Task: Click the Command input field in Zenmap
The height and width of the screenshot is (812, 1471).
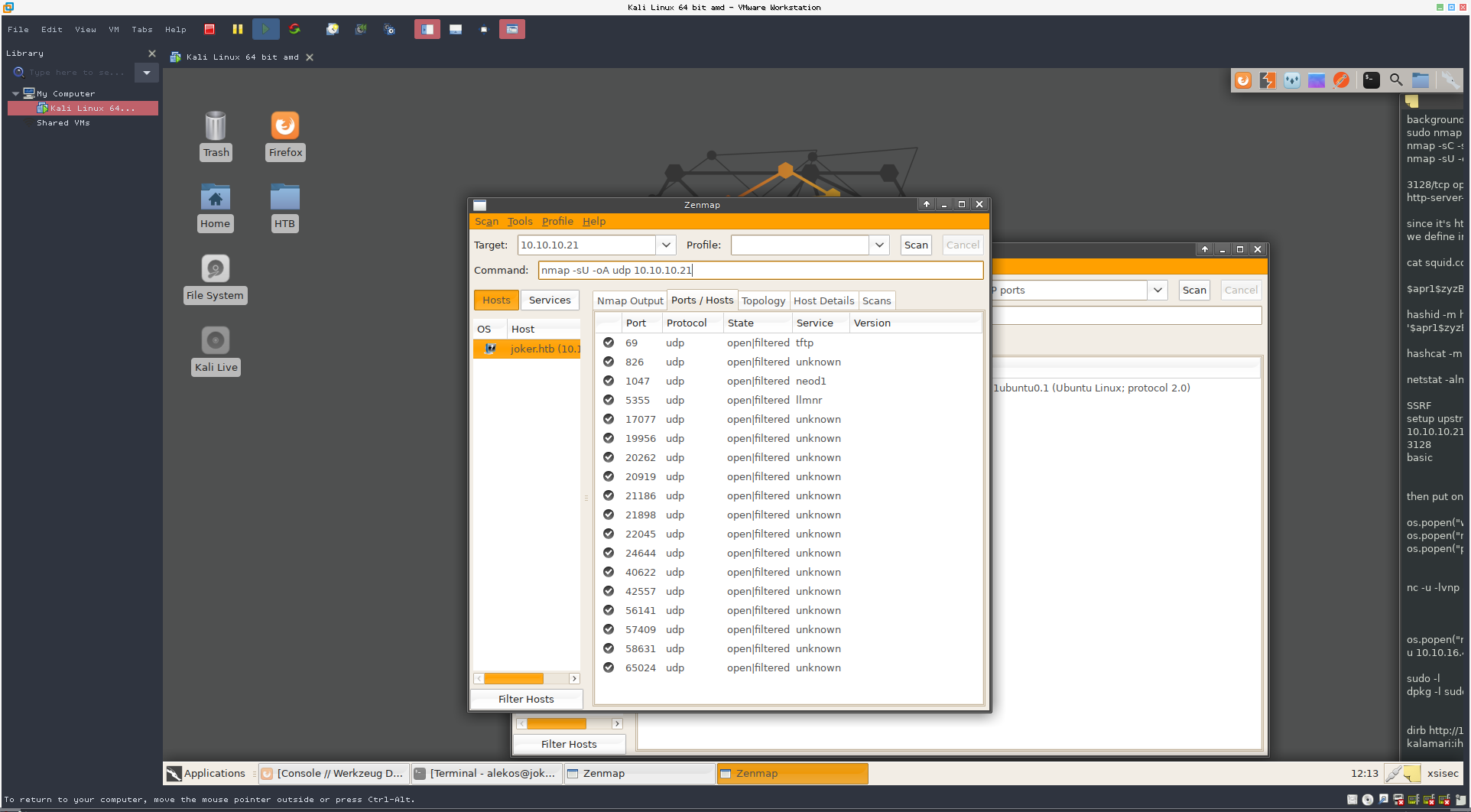Action: tap(761, 270)
